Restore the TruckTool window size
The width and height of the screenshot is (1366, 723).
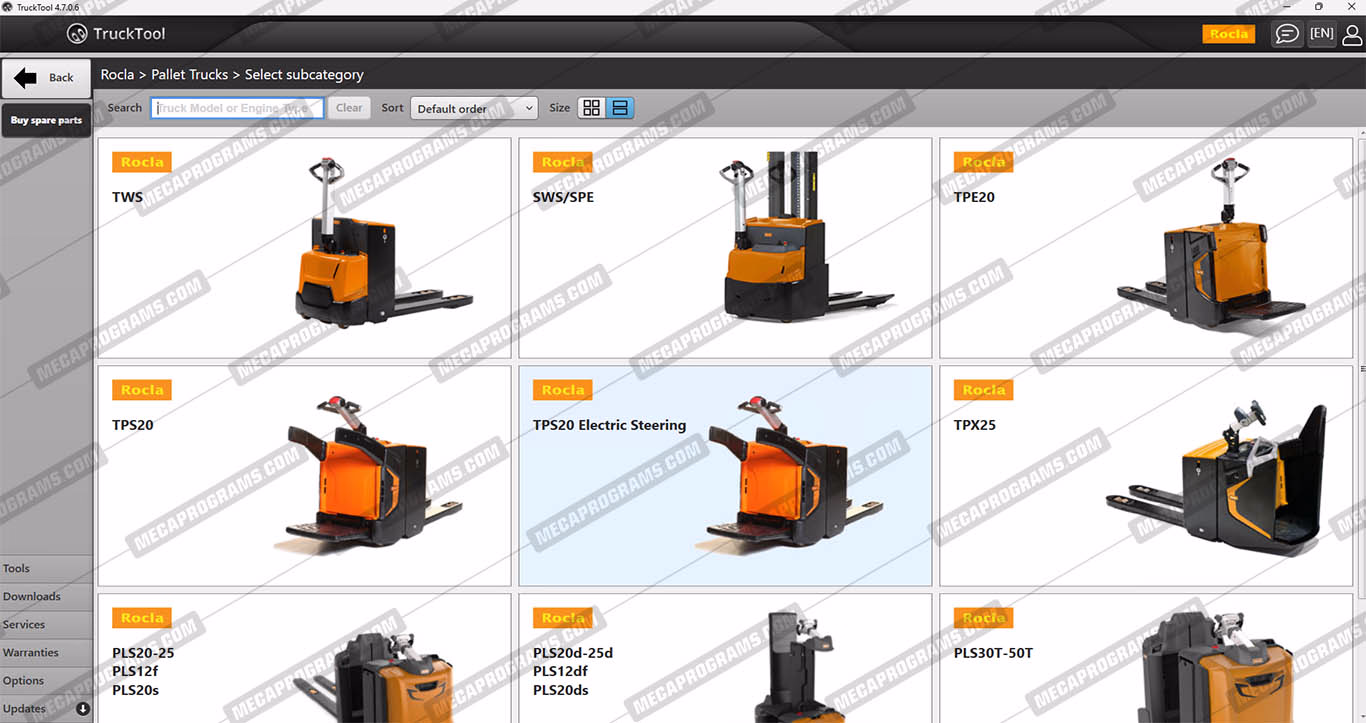1318,7
